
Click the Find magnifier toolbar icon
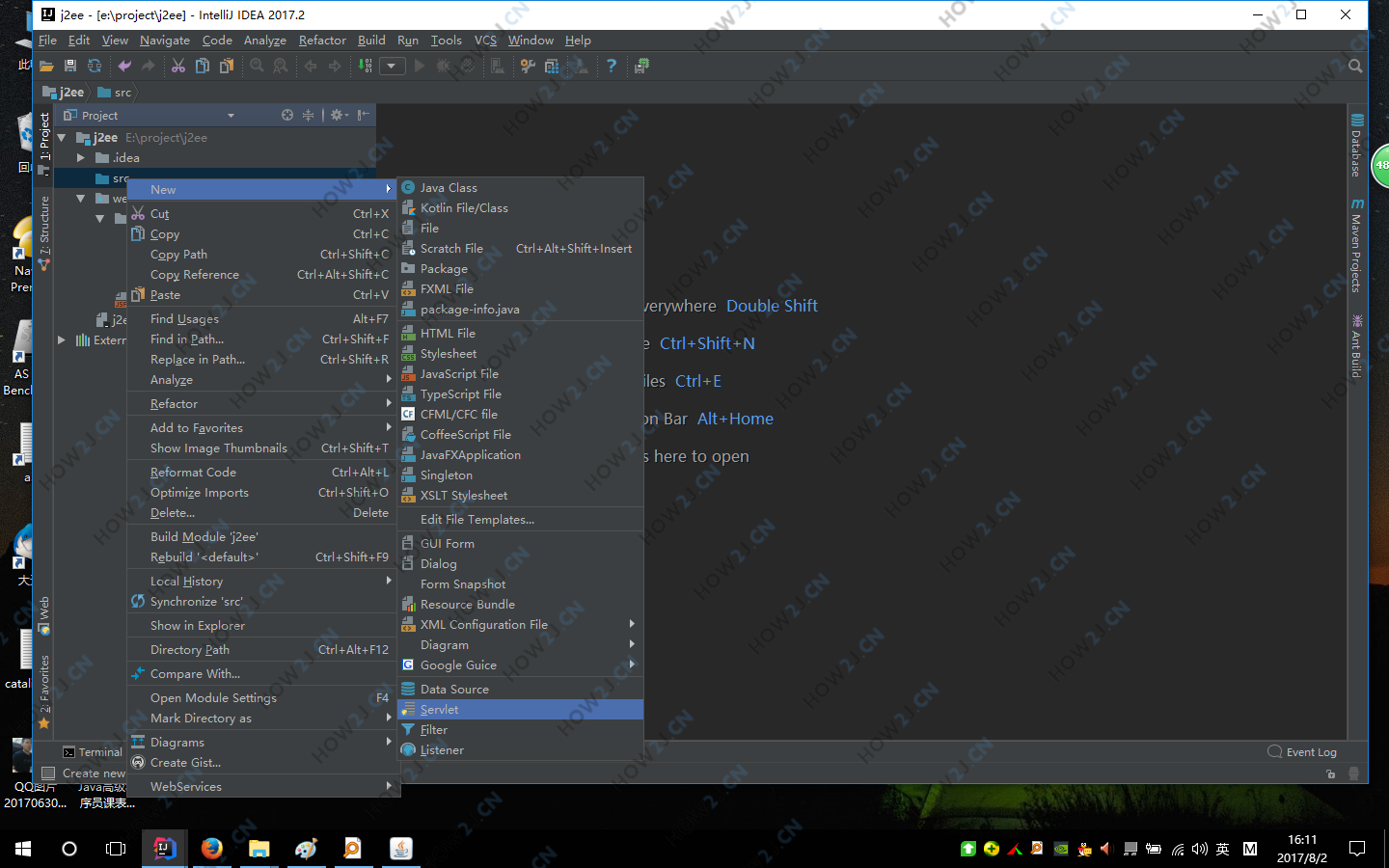[257, 67]
